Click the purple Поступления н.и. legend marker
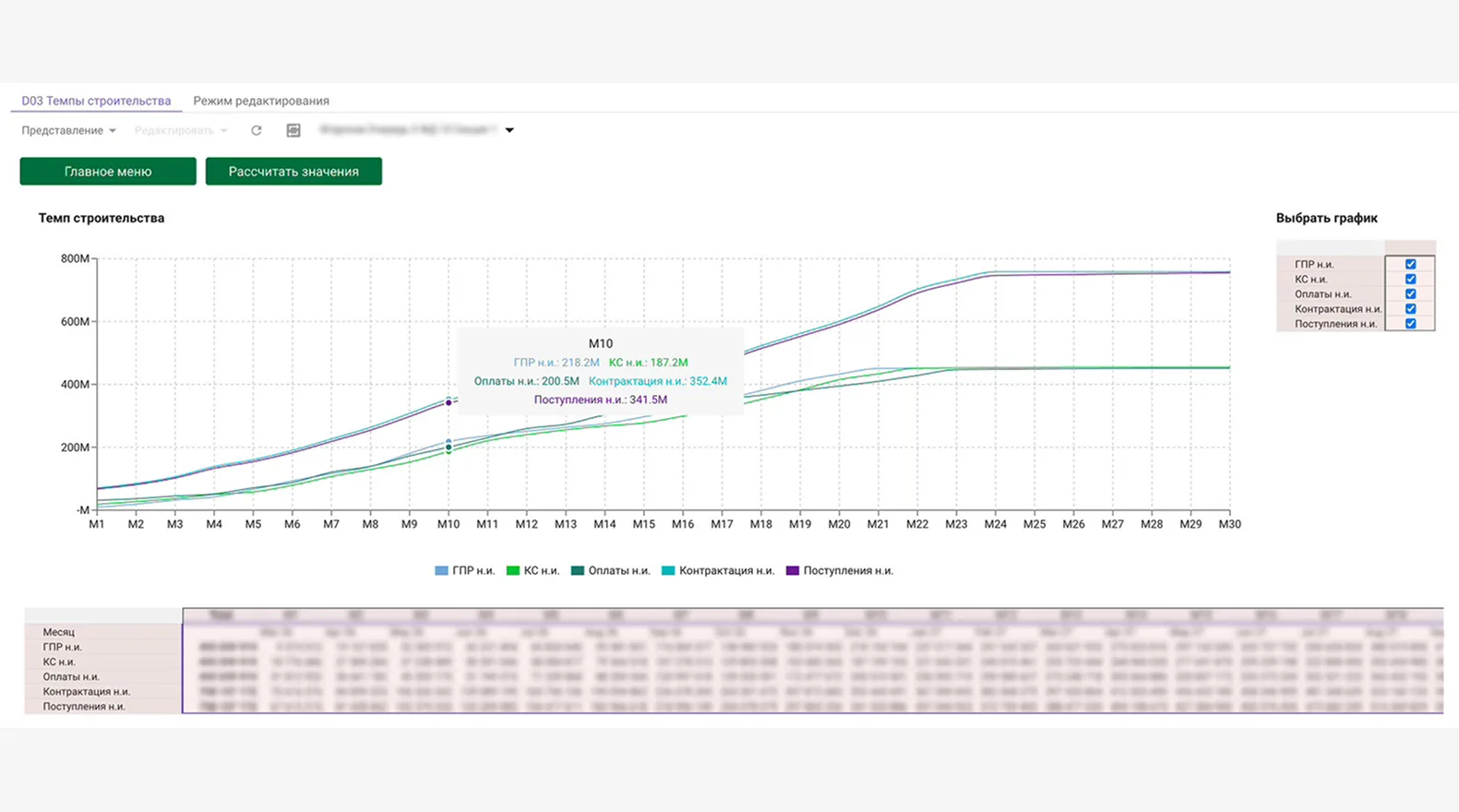 (792, 570)
